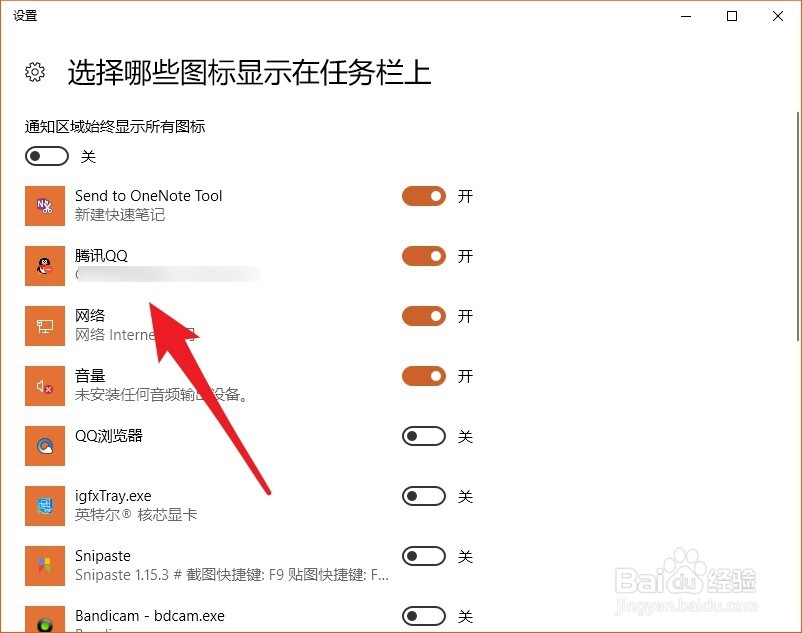Click the vertical scrollbar on the right
Image resolution: width=802 pixels, height=633 pixels.
tap(798, 226)
